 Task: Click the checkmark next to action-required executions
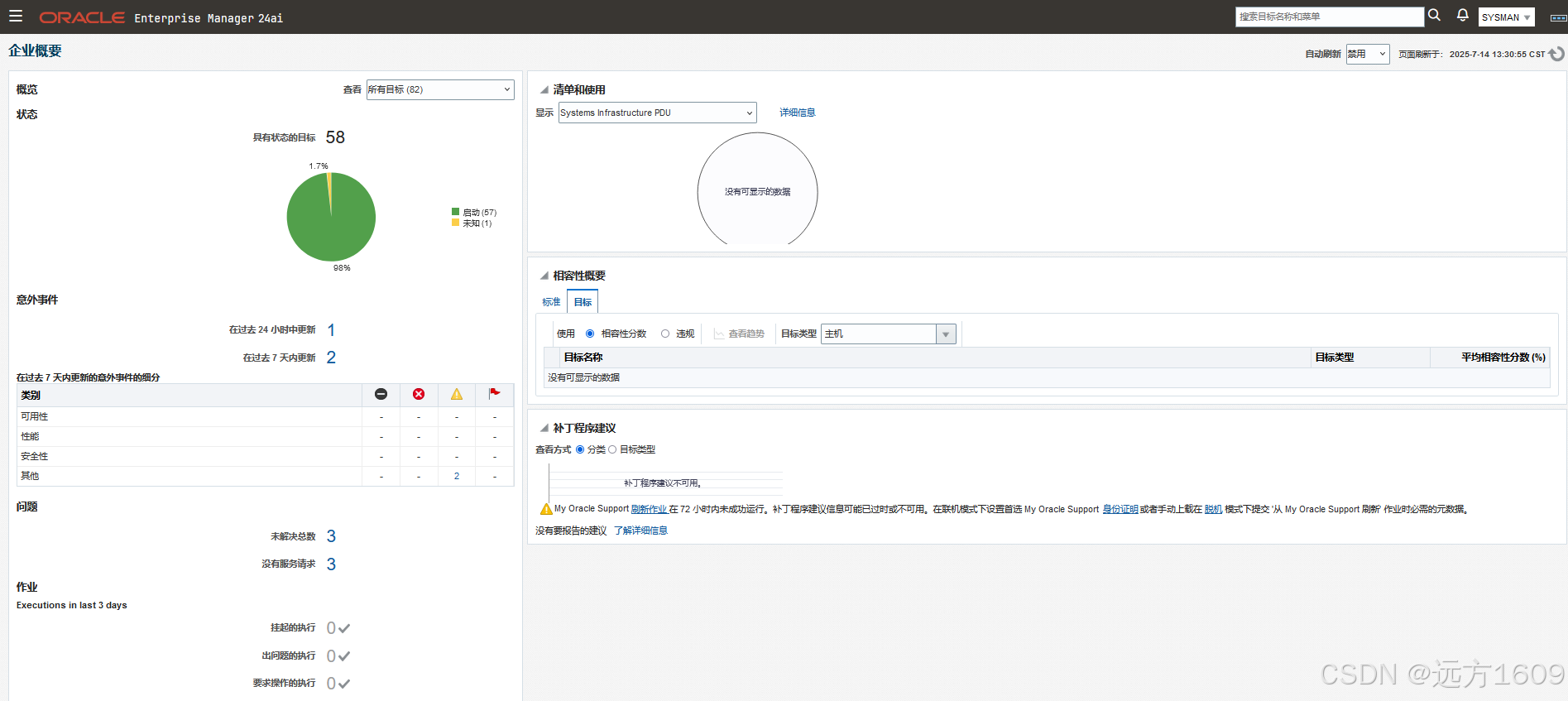click(x=344, y=684)
